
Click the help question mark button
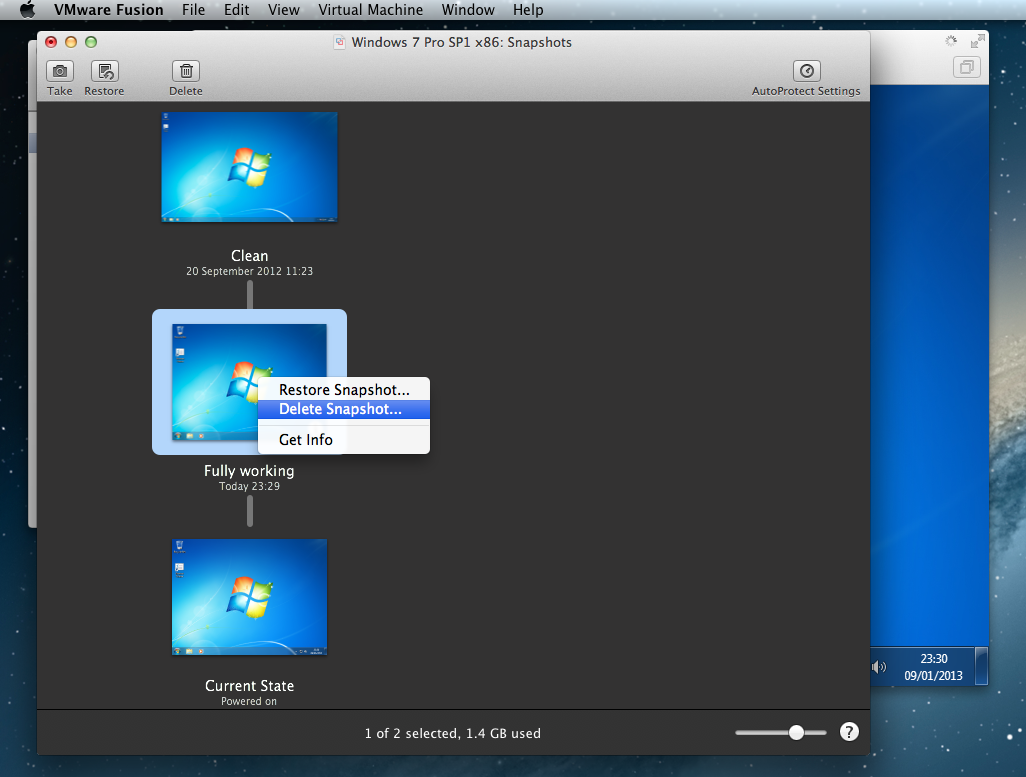(849, 733)
